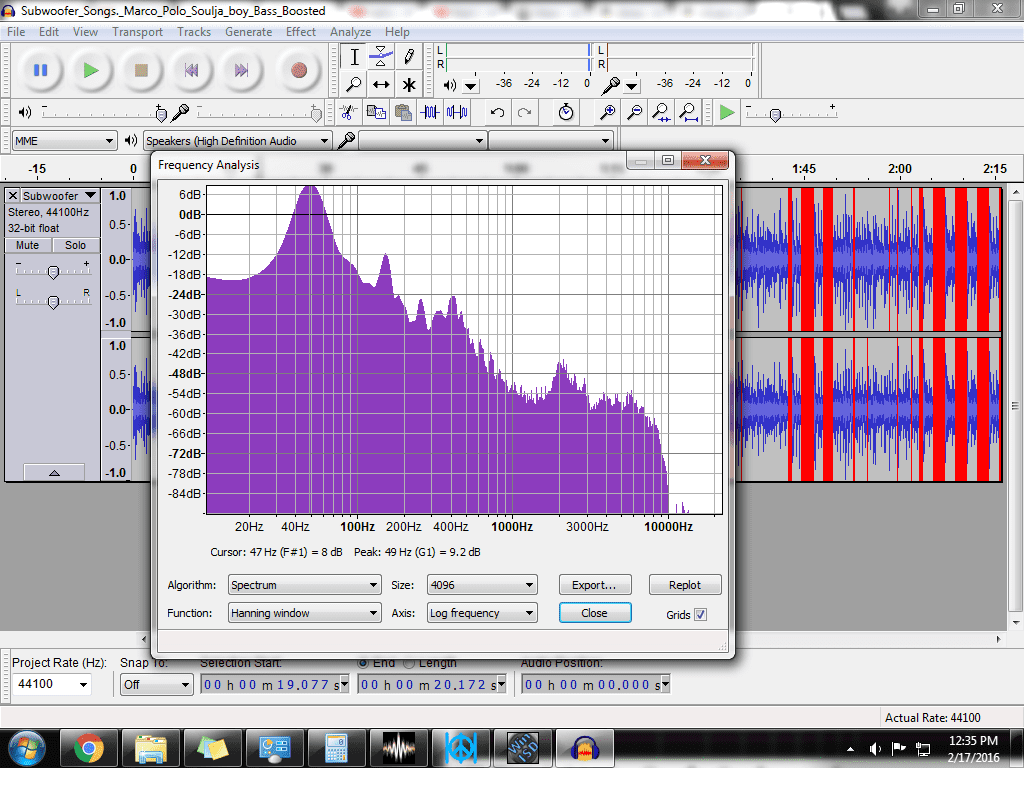Click the Close button in Frequency Analysis

point(595,613)
